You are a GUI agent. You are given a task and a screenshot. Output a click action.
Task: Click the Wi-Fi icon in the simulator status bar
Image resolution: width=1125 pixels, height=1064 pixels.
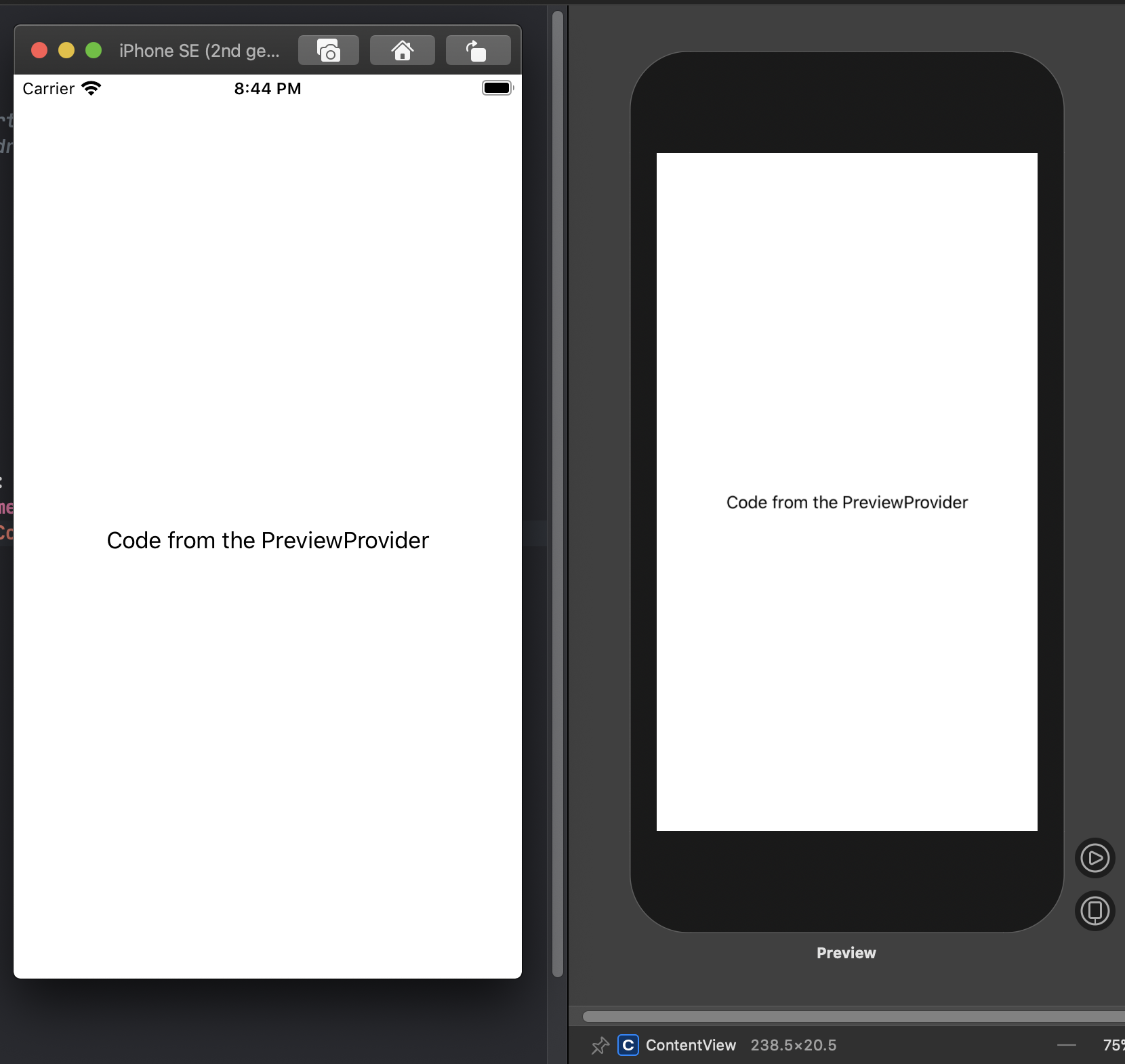(x=93, y=87)
